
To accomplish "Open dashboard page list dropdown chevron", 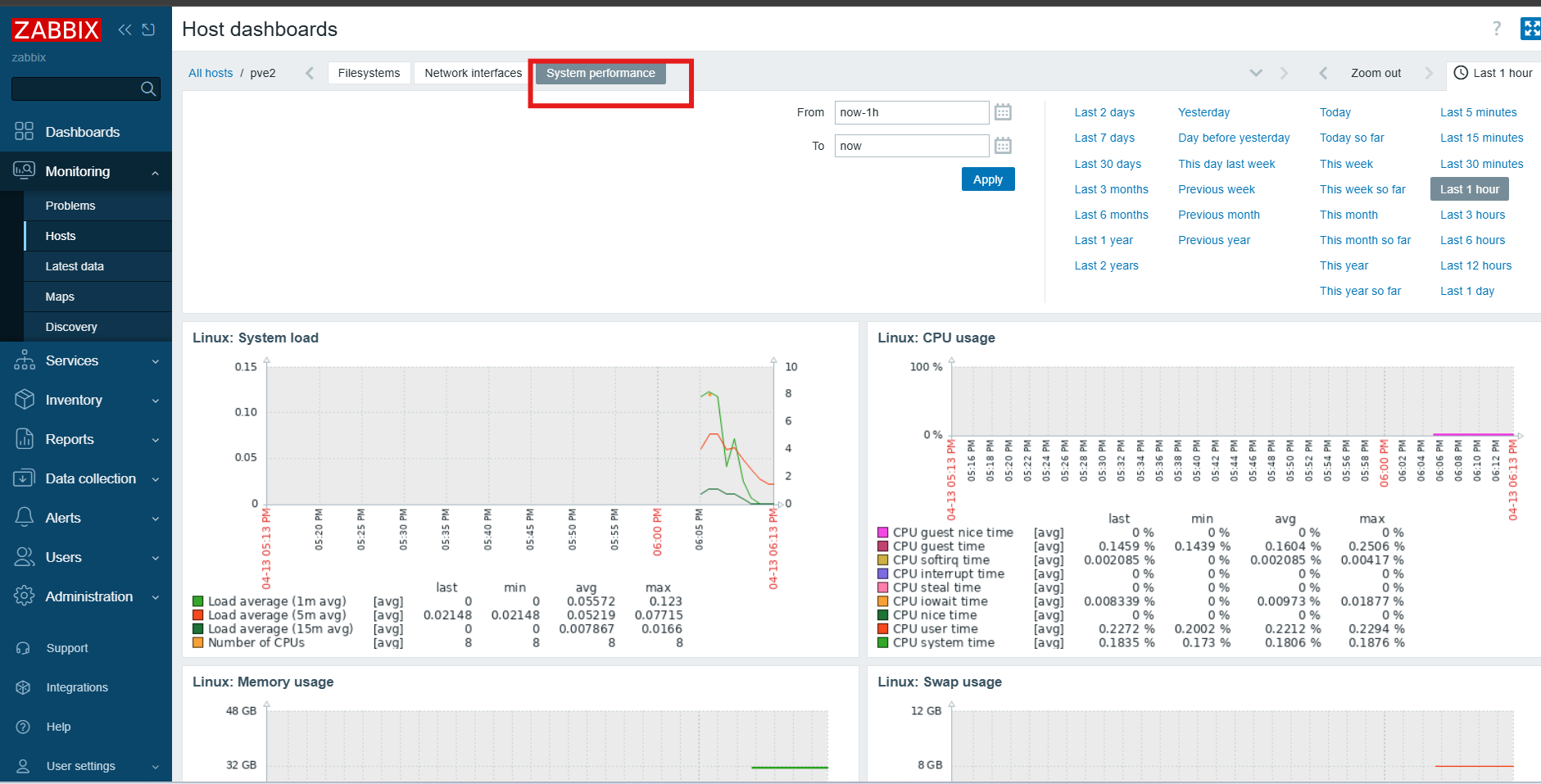I will [1256, 73].
